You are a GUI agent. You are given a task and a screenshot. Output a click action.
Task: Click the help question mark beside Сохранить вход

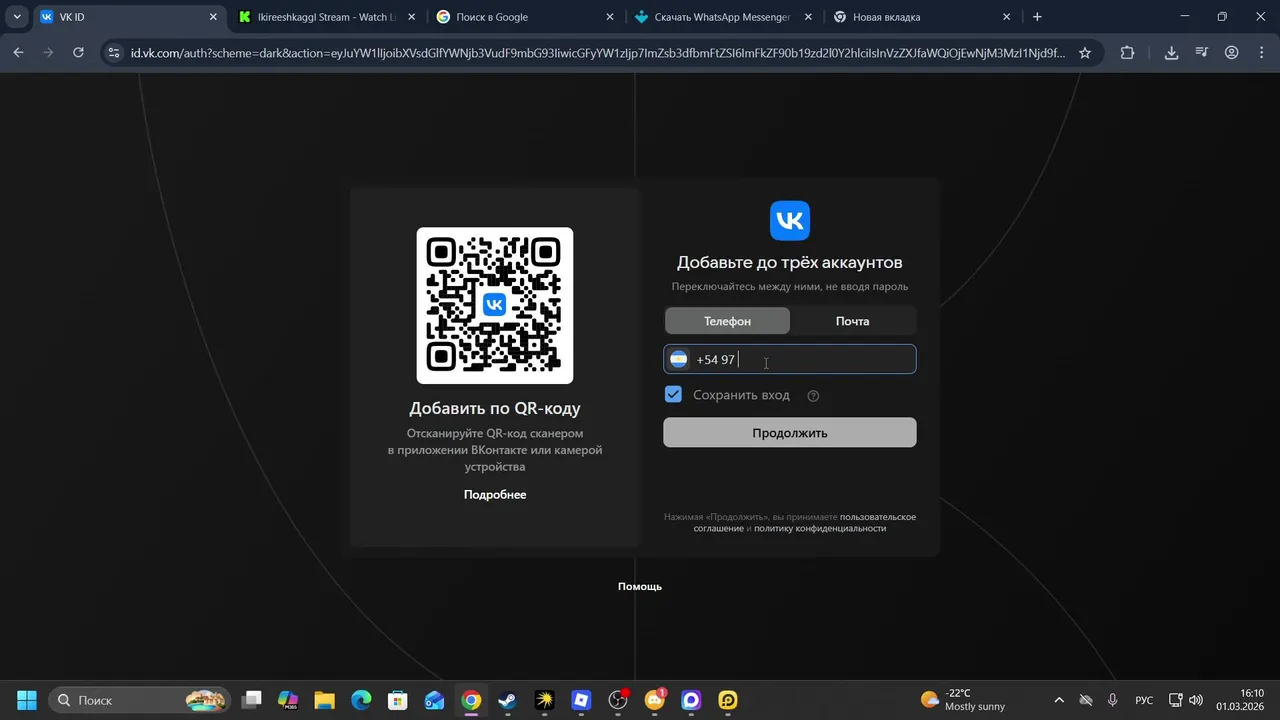point(813,396)
